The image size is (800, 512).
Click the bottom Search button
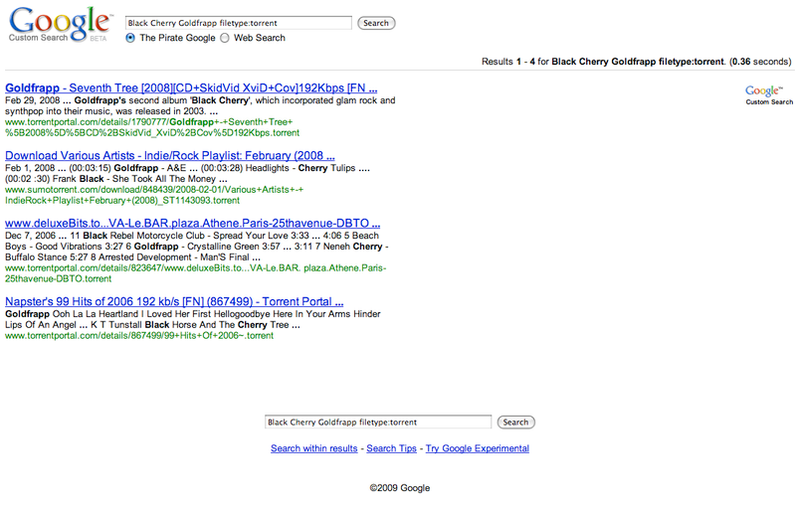516,422
